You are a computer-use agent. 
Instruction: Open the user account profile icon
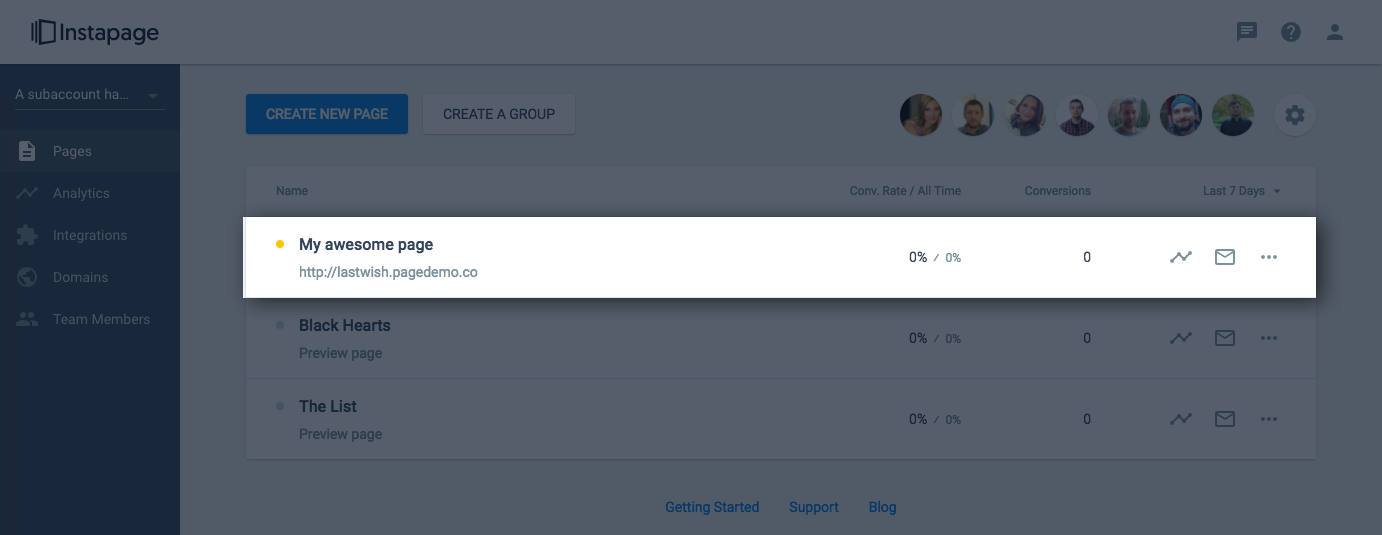tap(1335, 32)
